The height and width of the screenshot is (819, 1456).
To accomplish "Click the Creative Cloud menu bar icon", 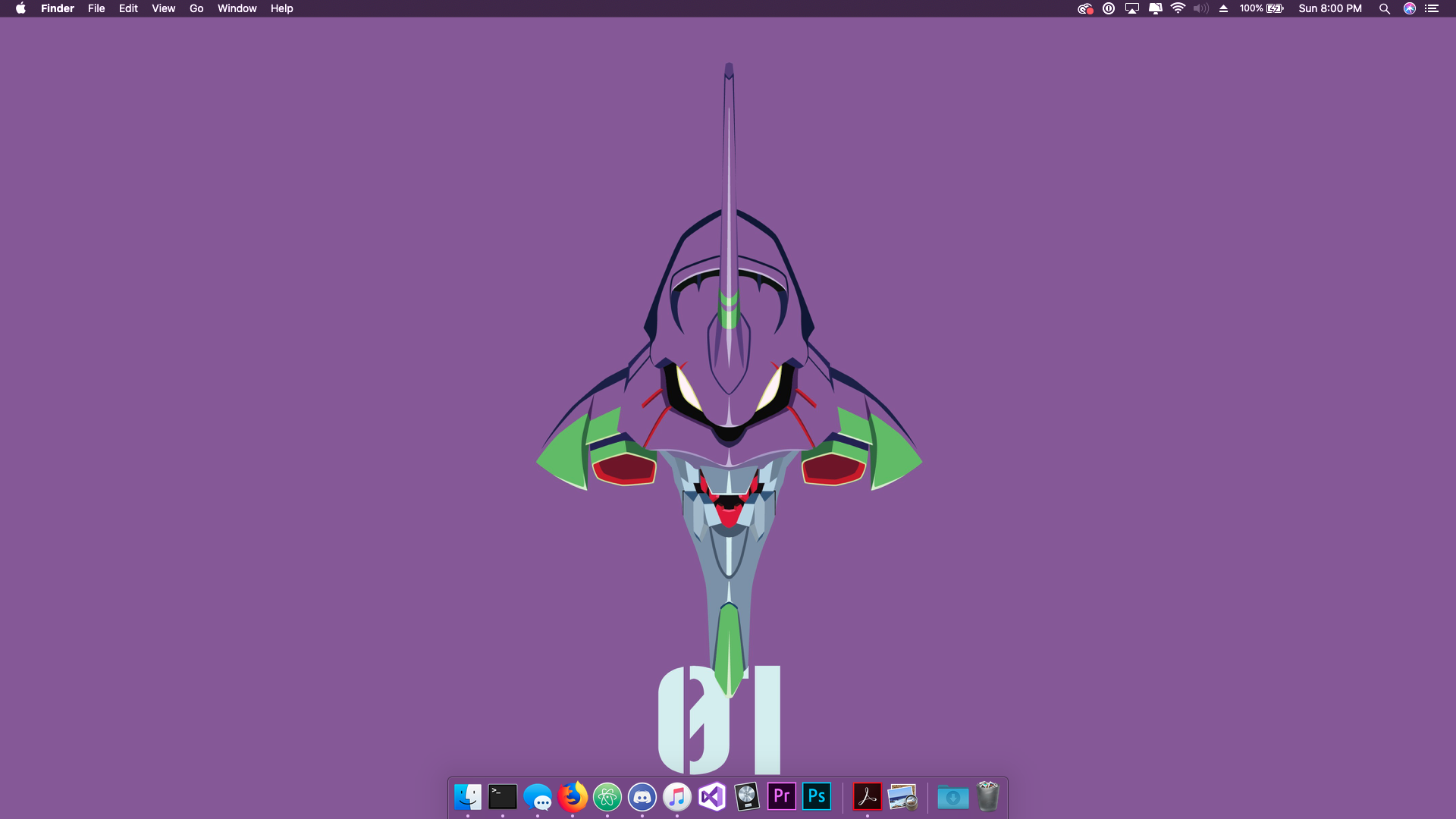I will coord(1085,8).
